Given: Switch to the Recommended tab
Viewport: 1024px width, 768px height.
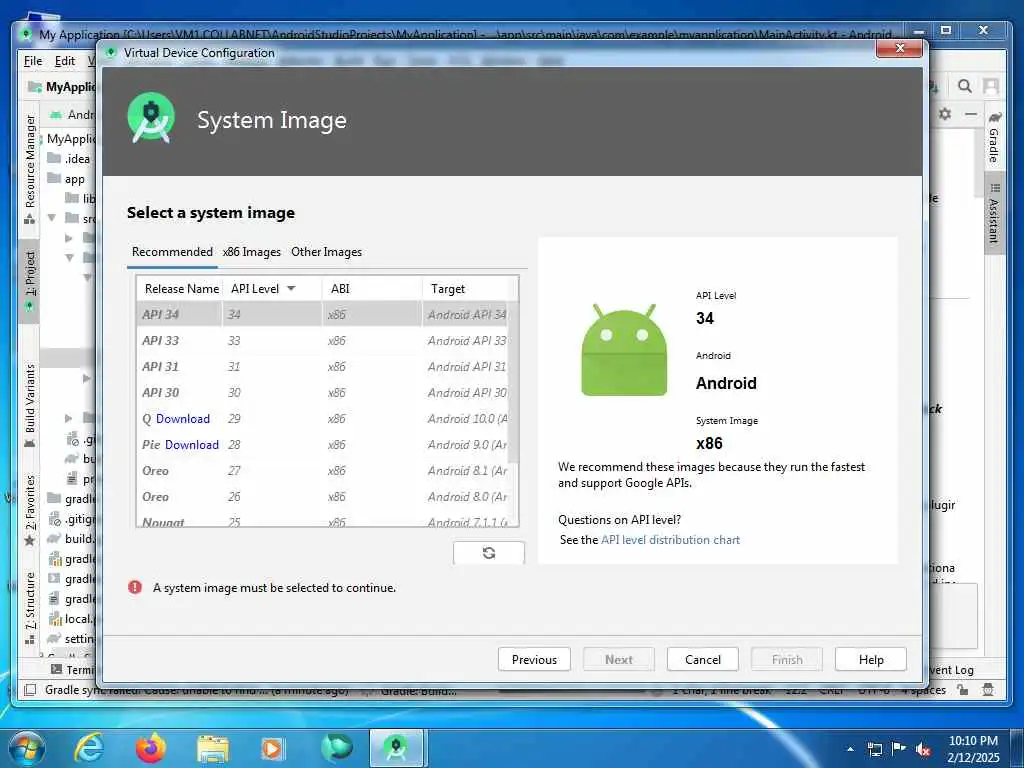Looking at the screenshot, I should tap(172, 252).
